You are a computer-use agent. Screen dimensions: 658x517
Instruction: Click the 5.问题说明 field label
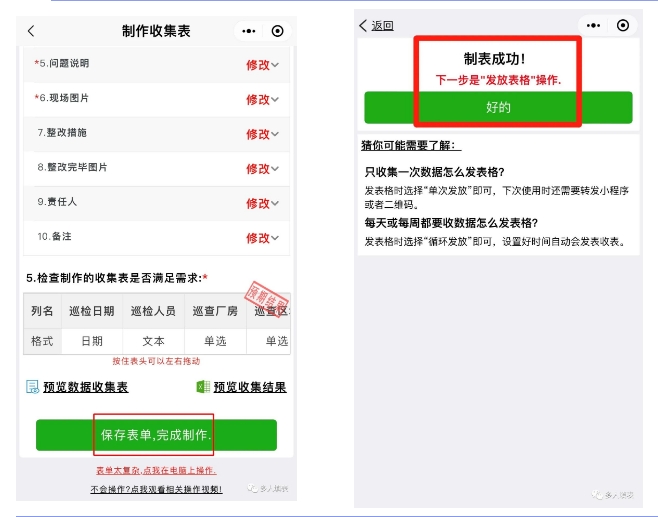tap(62, 63)
